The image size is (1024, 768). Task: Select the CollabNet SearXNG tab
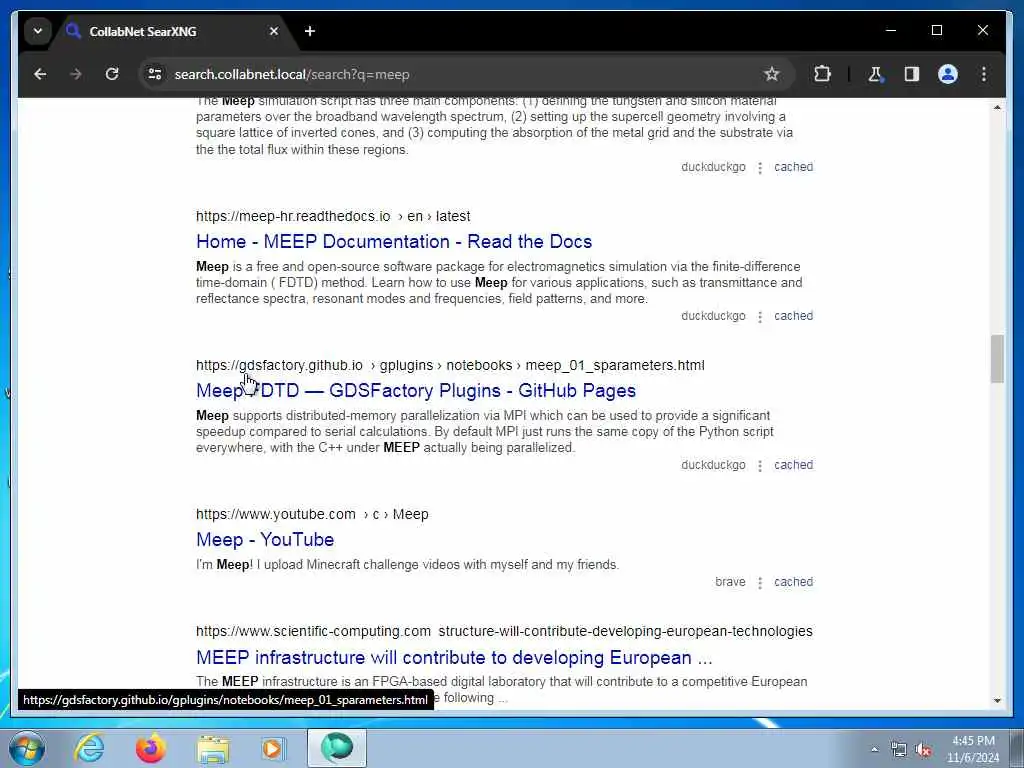pyautogui.click(x=173, y=31)
